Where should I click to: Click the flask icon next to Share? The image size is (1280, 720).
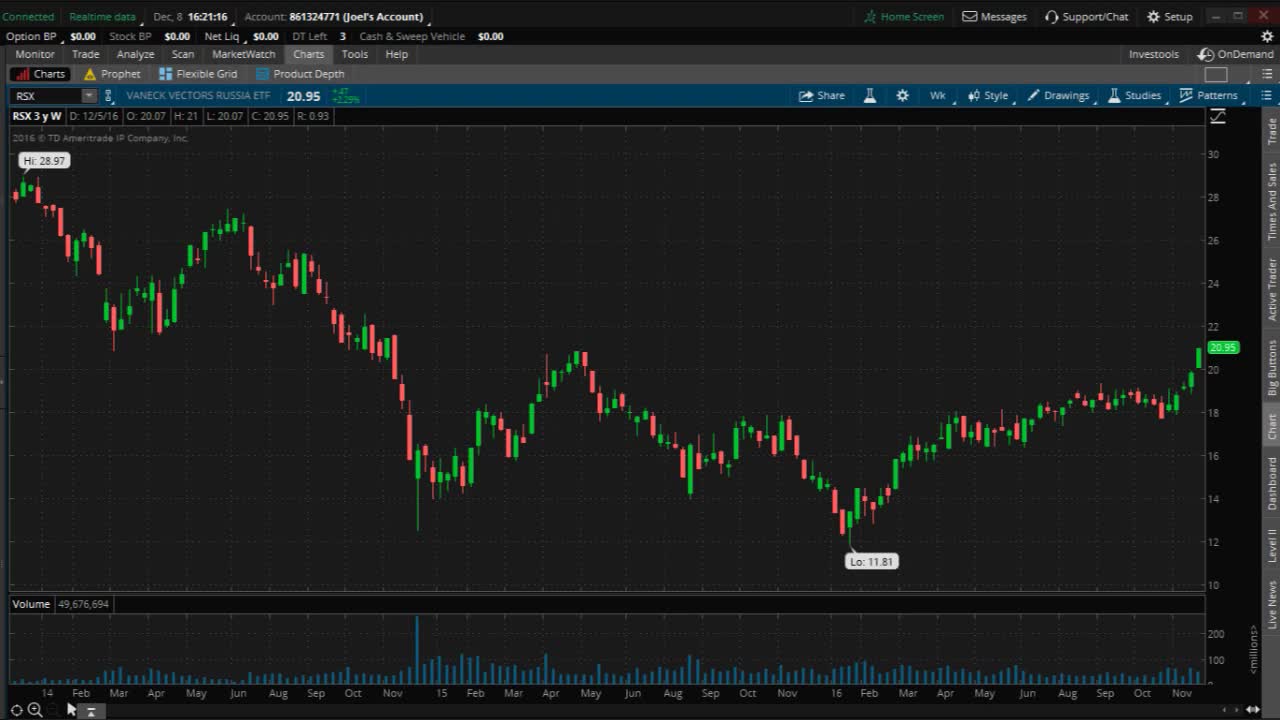(x=870, y=95)
